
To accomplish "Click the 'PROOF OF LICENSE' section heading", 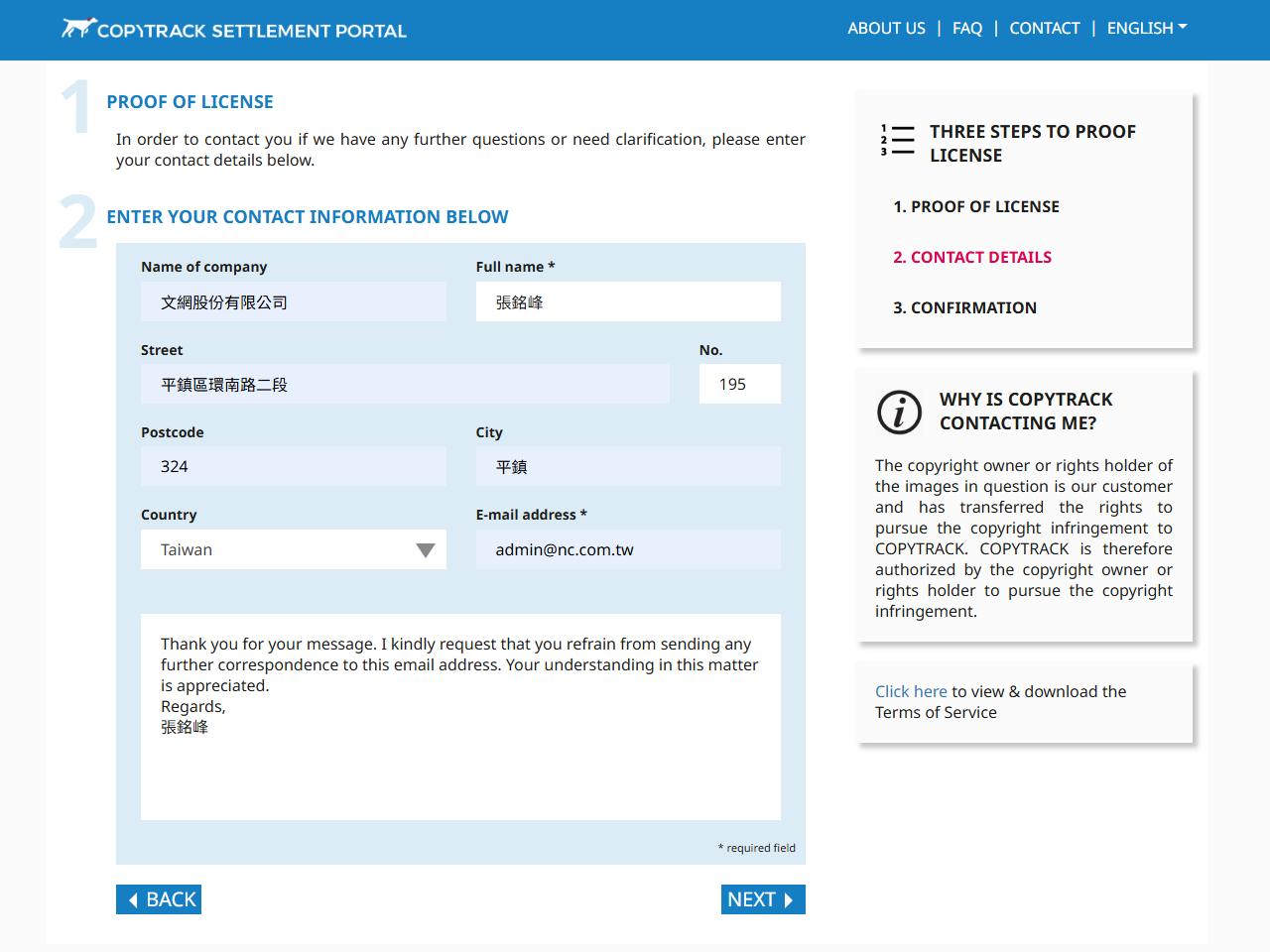I will 190,102.
